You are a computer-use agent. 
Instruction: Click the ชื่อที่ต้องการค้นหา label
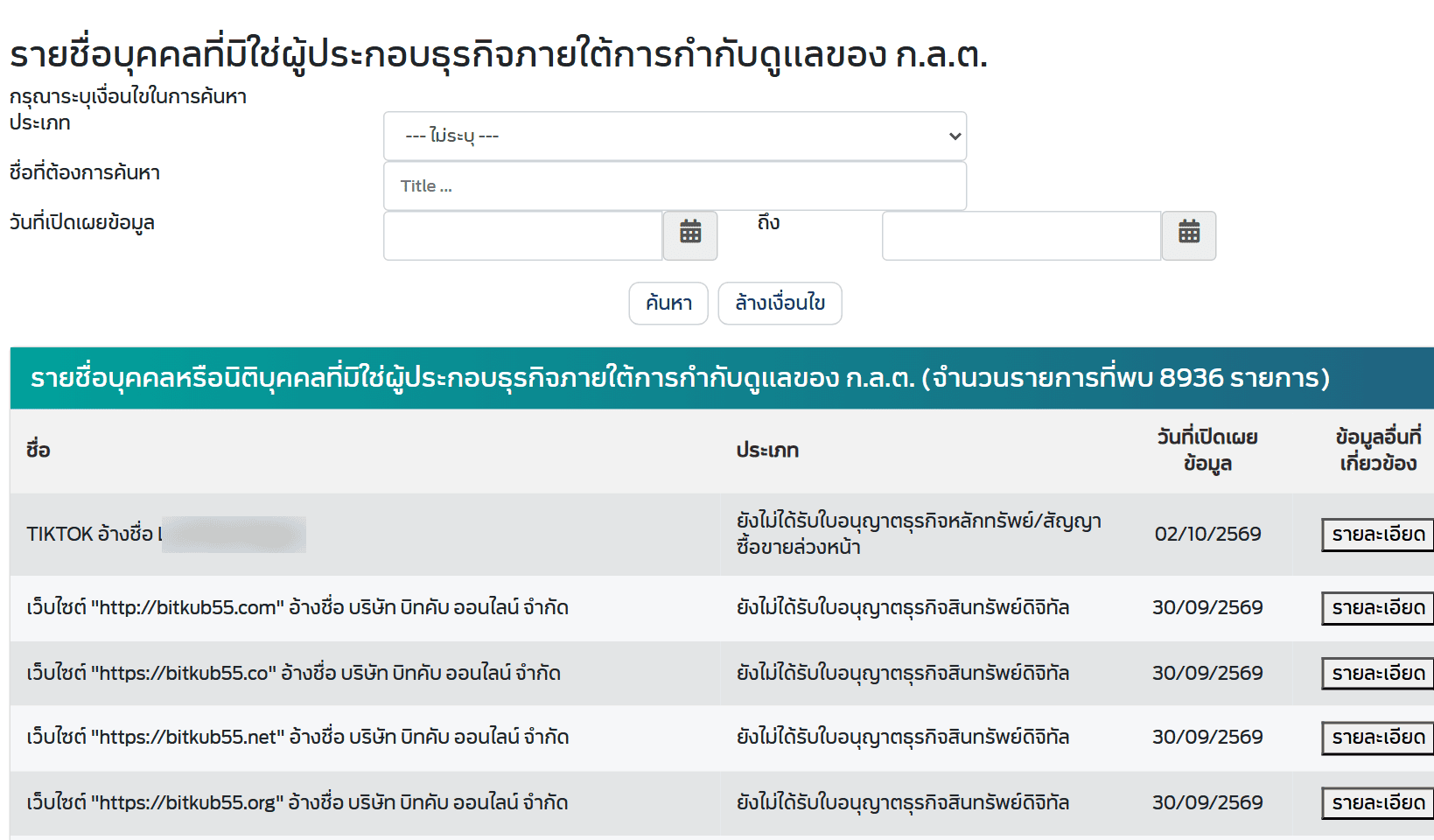point(85,172)
